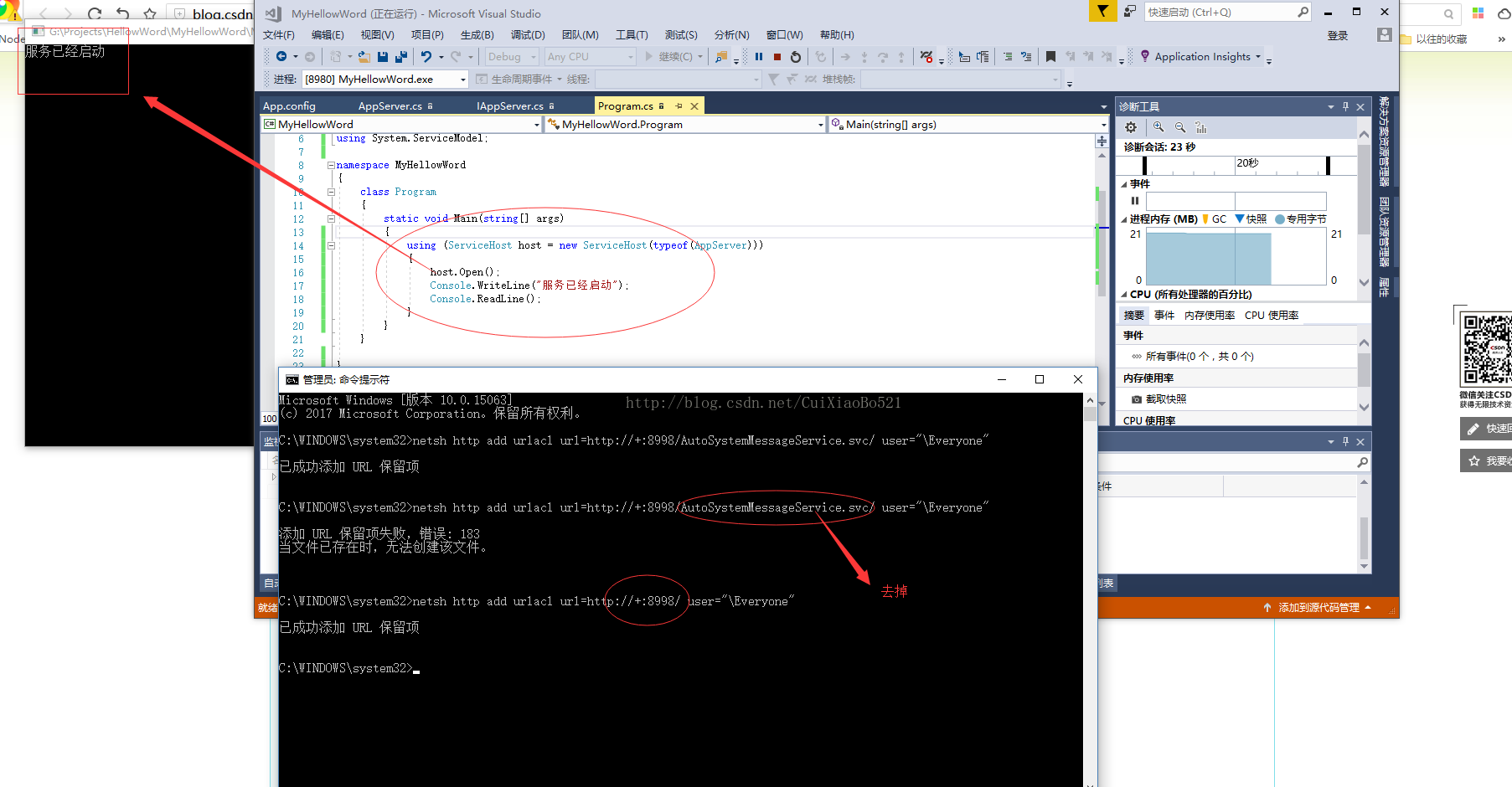The height and width of the screenshot is (787, 1512).
Task: Click the QR code image in the browser sidebar
Action: (1487, 349)
